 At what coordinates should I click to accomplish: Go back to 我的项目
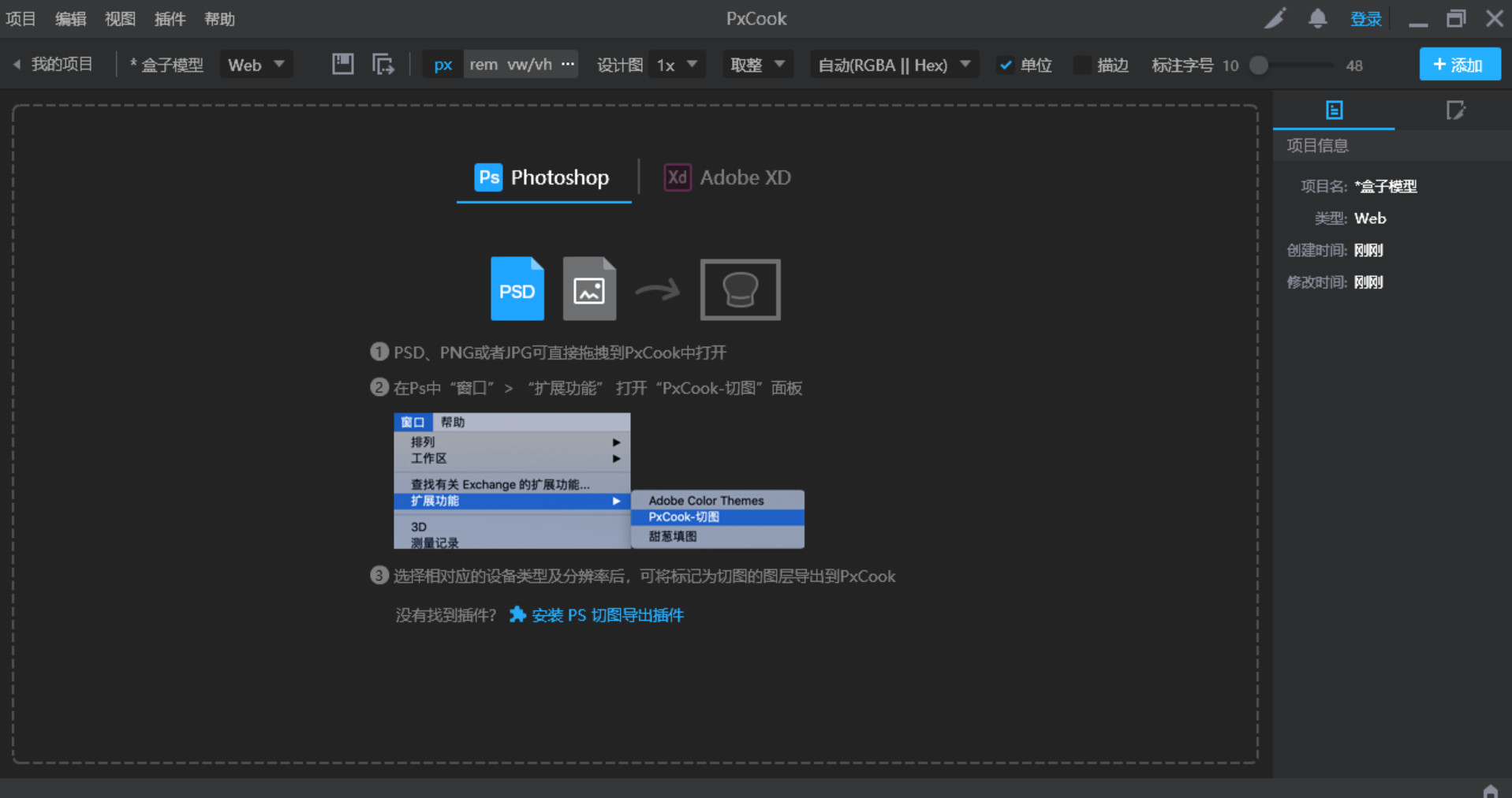[62, 65]
